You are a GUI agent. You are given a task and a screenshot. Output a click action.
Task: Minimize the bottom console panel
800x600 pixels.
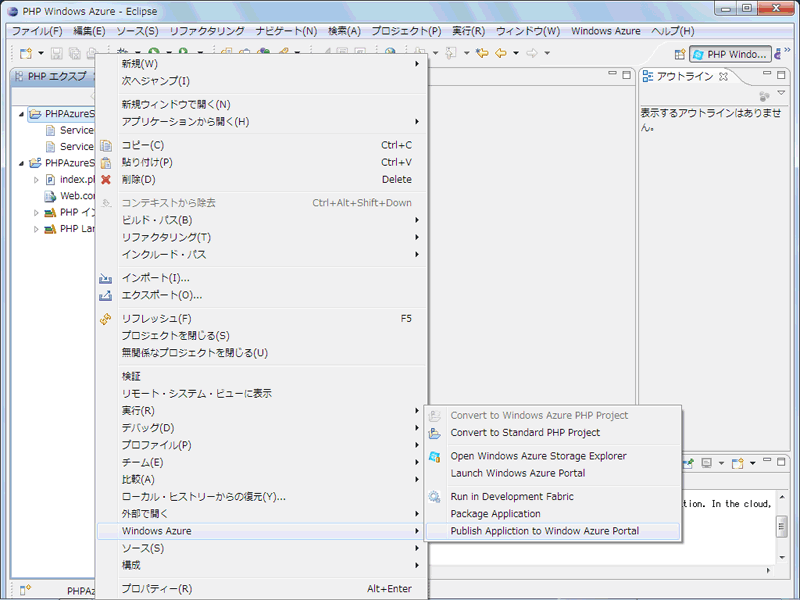click(x=767, y=461)
